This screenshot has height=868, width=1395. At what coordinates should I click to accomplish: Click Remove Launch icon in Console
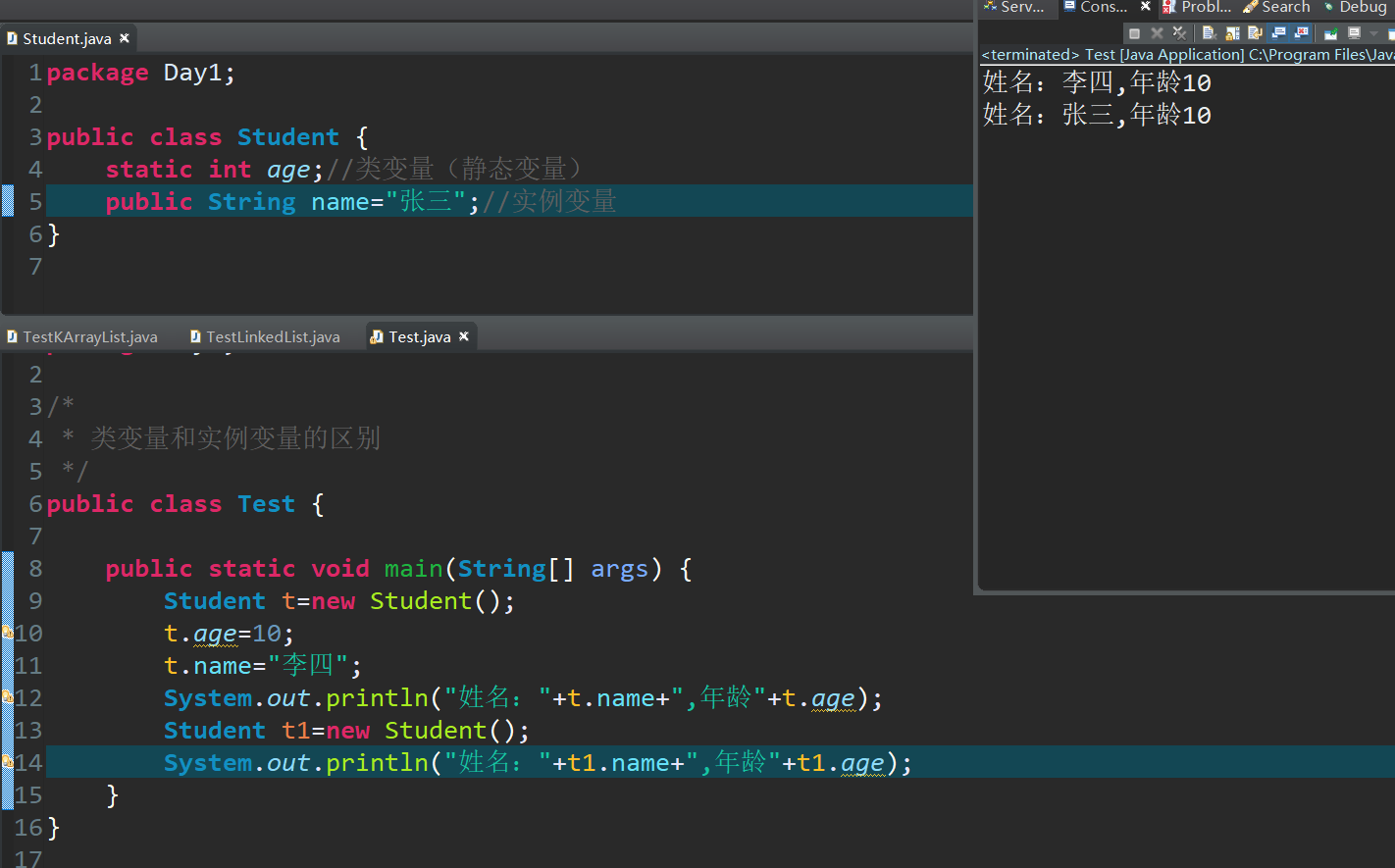click(1158, 33)
